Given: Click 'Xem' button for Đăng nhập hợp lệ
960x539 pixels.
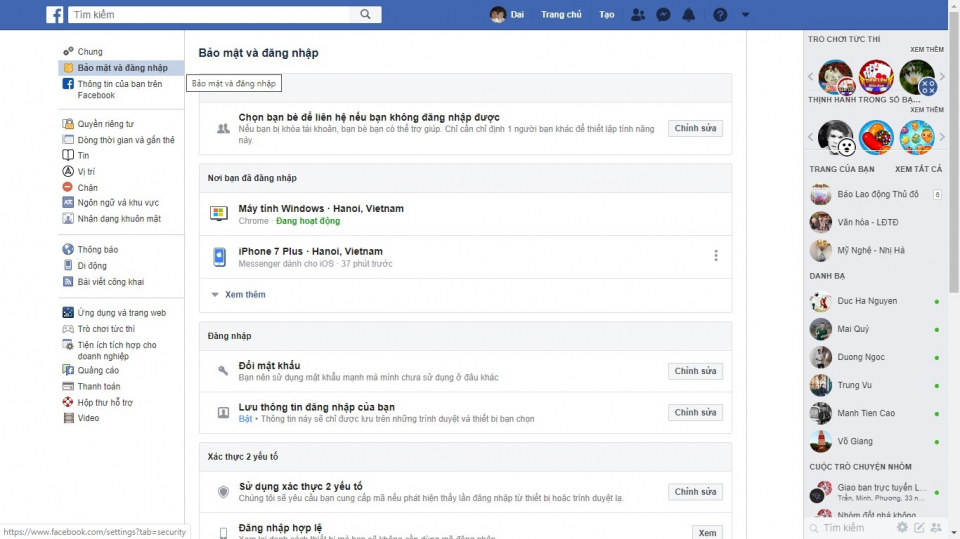Looking at the screenshot, I should [x=707, y=533].
